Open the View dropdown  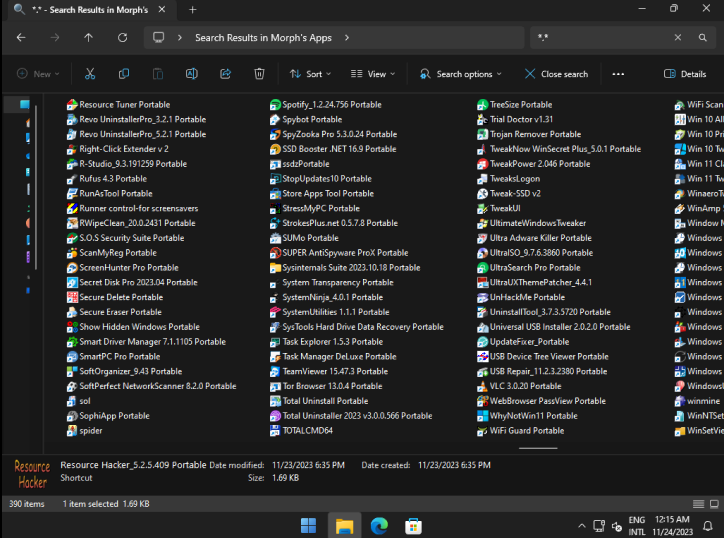[x=373, y=74]
